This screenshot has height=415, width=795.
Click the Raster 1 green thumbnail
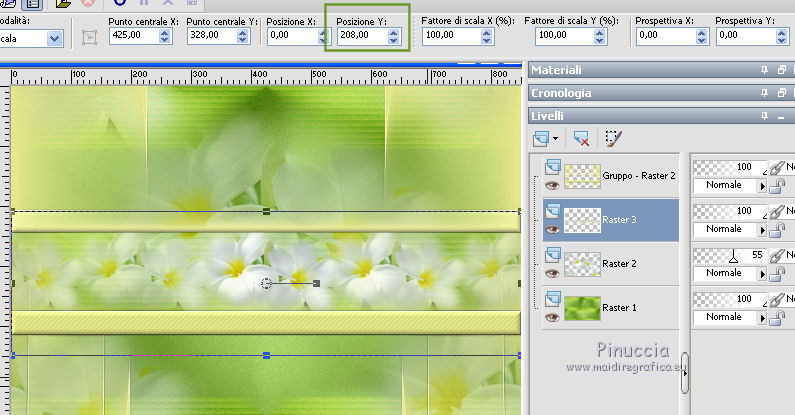coord(582,309)
